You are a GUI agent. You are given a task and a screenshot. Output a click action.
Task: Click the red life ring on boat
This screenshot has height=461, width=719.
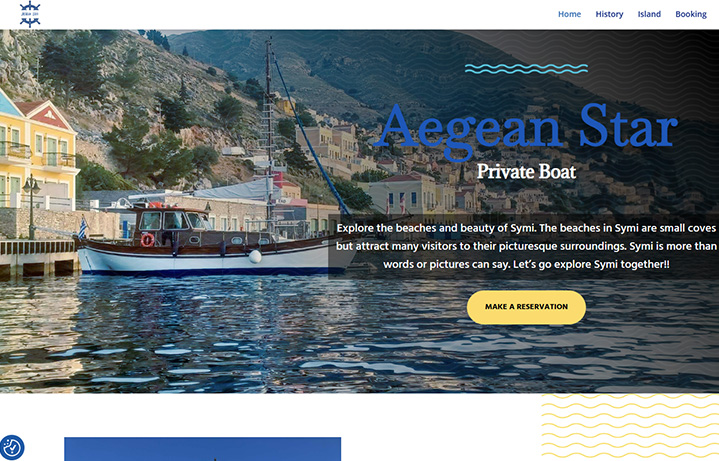147,240
